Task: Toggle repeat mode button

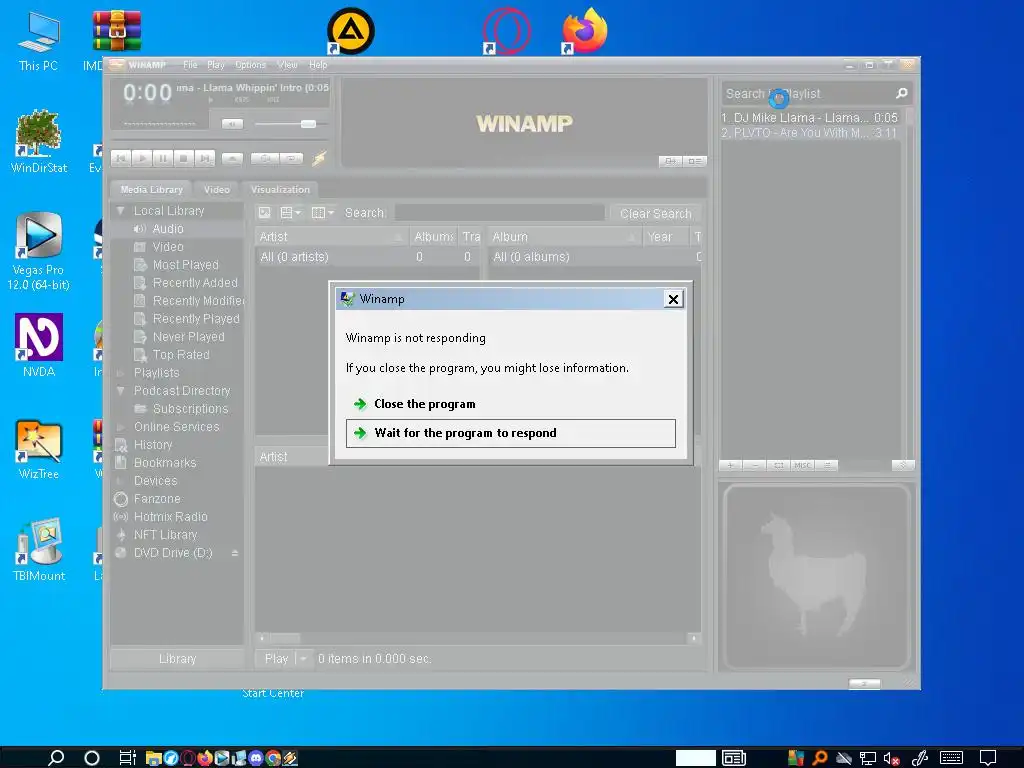Action: pyautogui.click(x=292, y=158)
